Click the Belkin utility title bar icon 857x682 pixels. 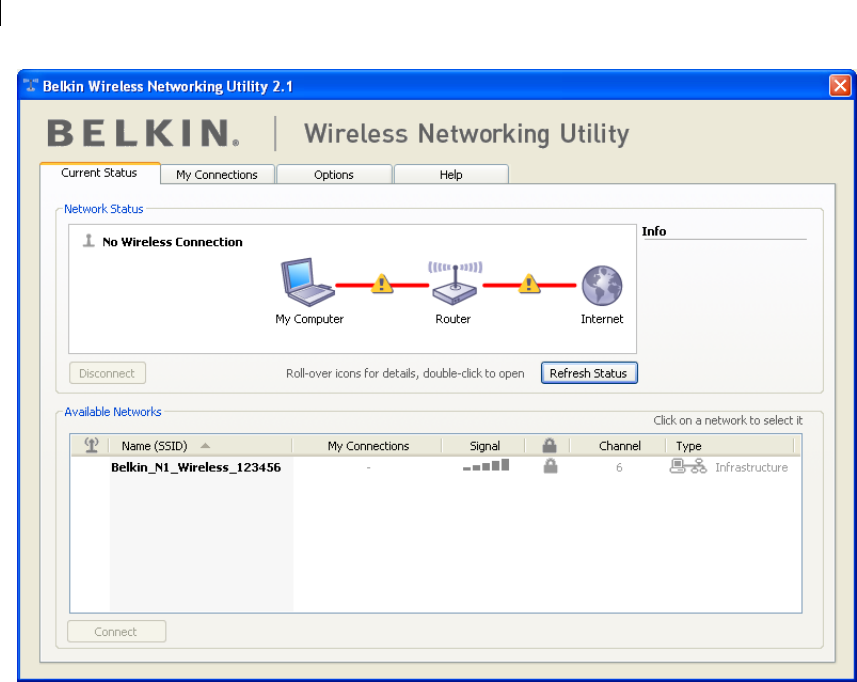pos(31,86)
